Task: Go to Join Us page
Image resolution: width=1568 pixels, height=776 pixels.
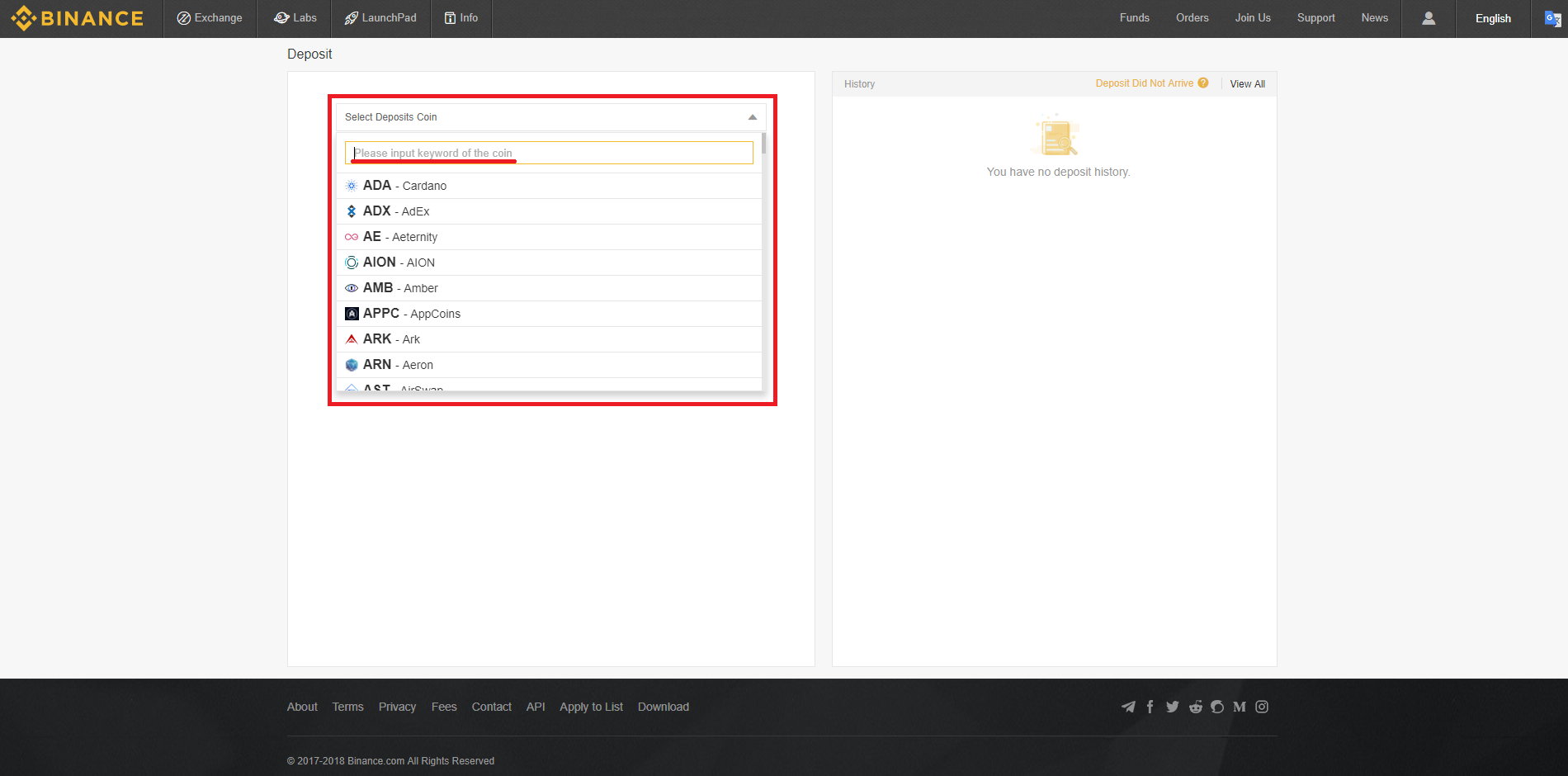Action: click(x=1252, y=18)
